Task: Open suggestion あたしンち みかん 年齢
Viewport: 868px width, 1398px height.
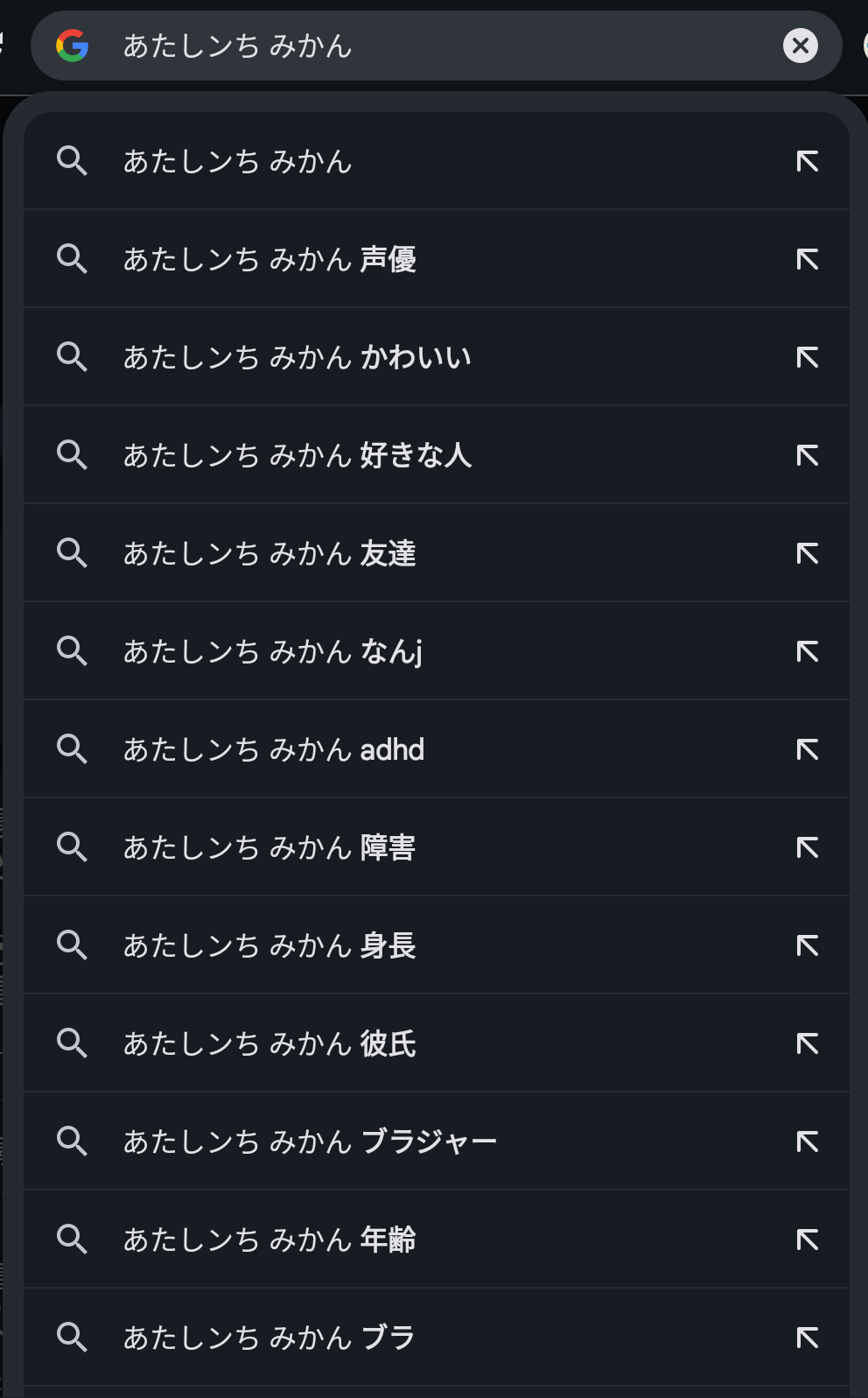Action: pyautogui.click(x=269, y=1240)
